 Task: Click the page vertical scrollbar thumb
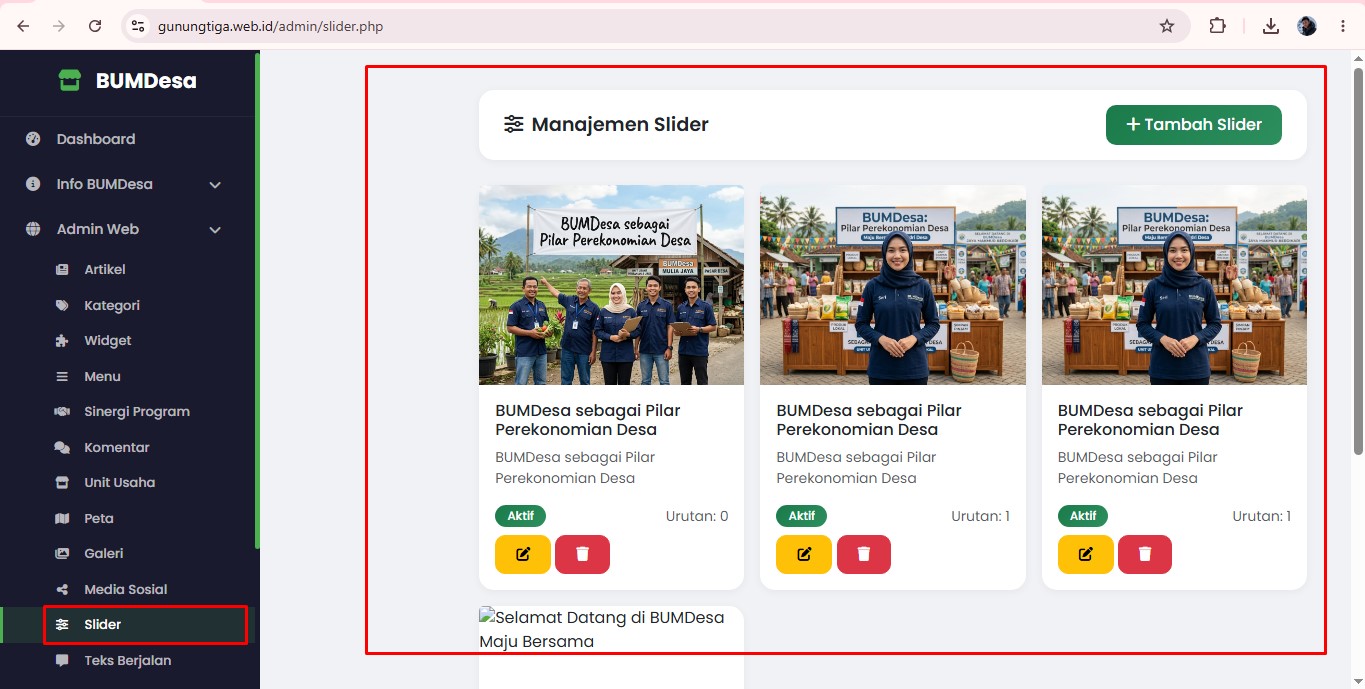[1358, 259]
